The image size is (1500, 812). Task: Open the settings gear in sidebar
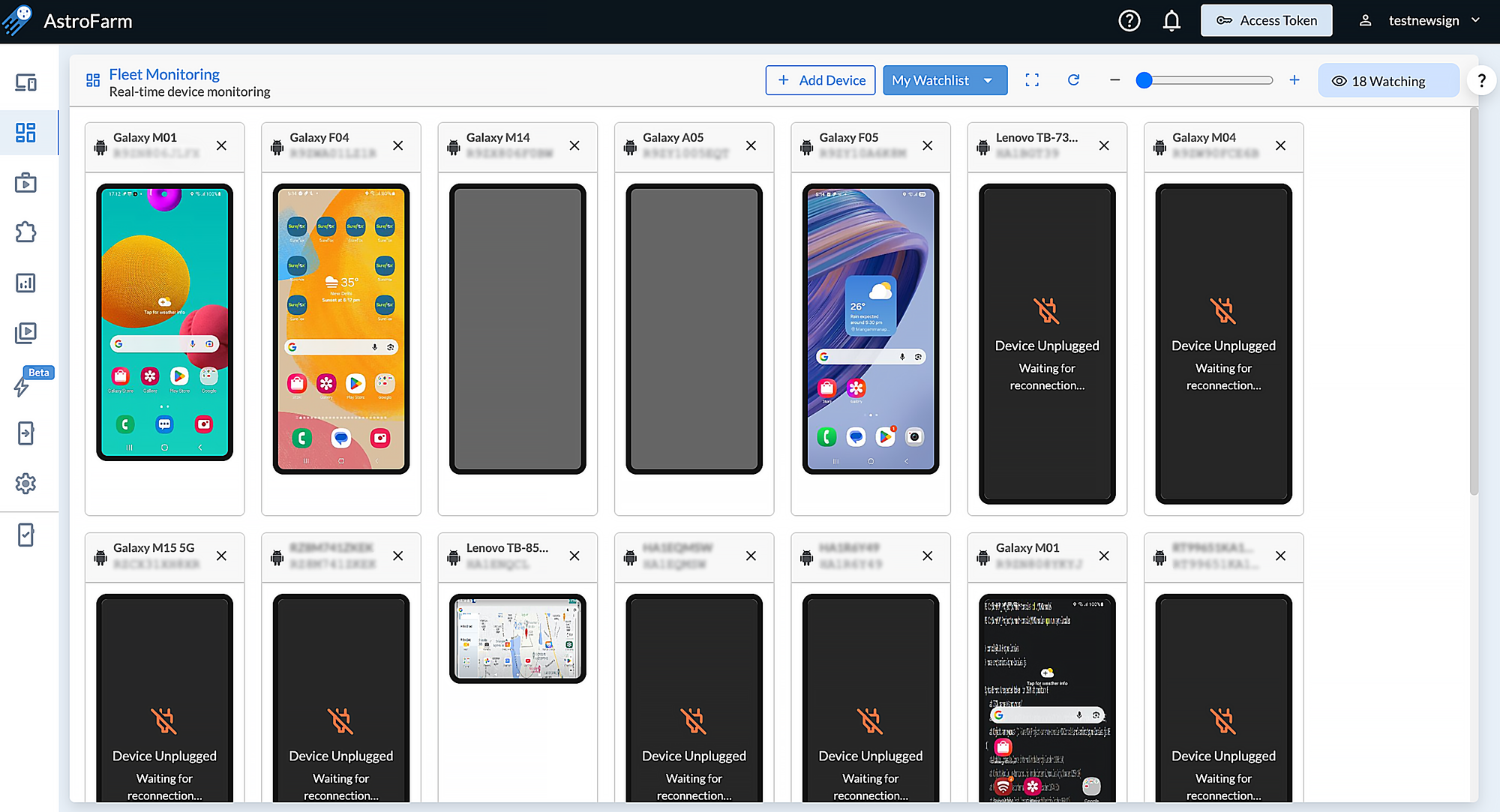26,484
